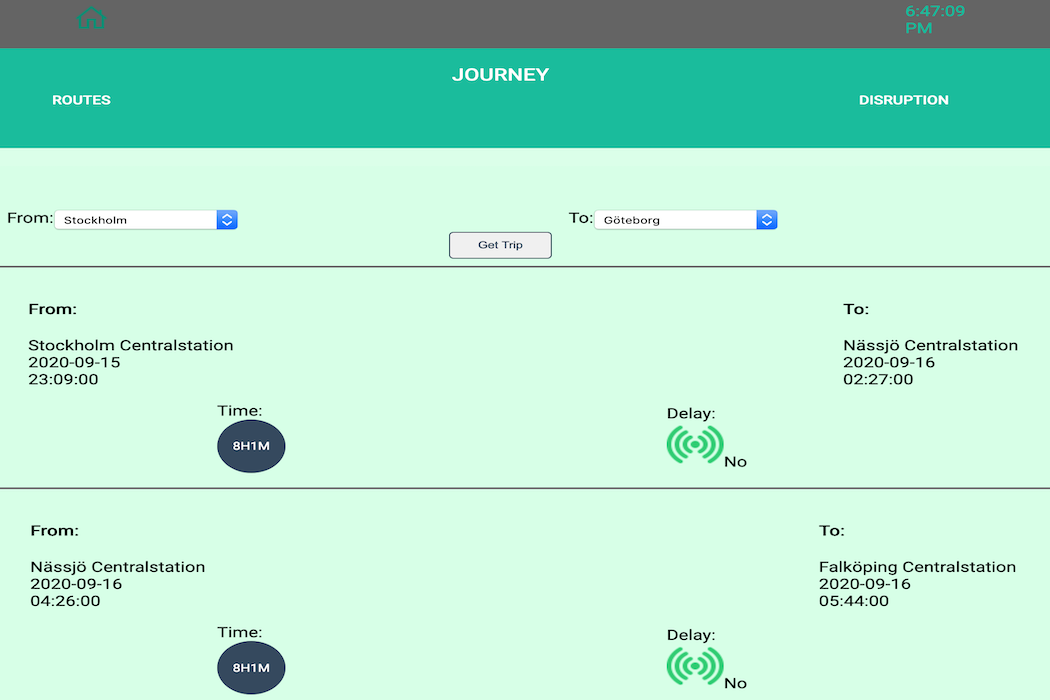Click the 05:44:00 arrival time
The height and width of the screenshot is (700, 1050).
[853, 601]
